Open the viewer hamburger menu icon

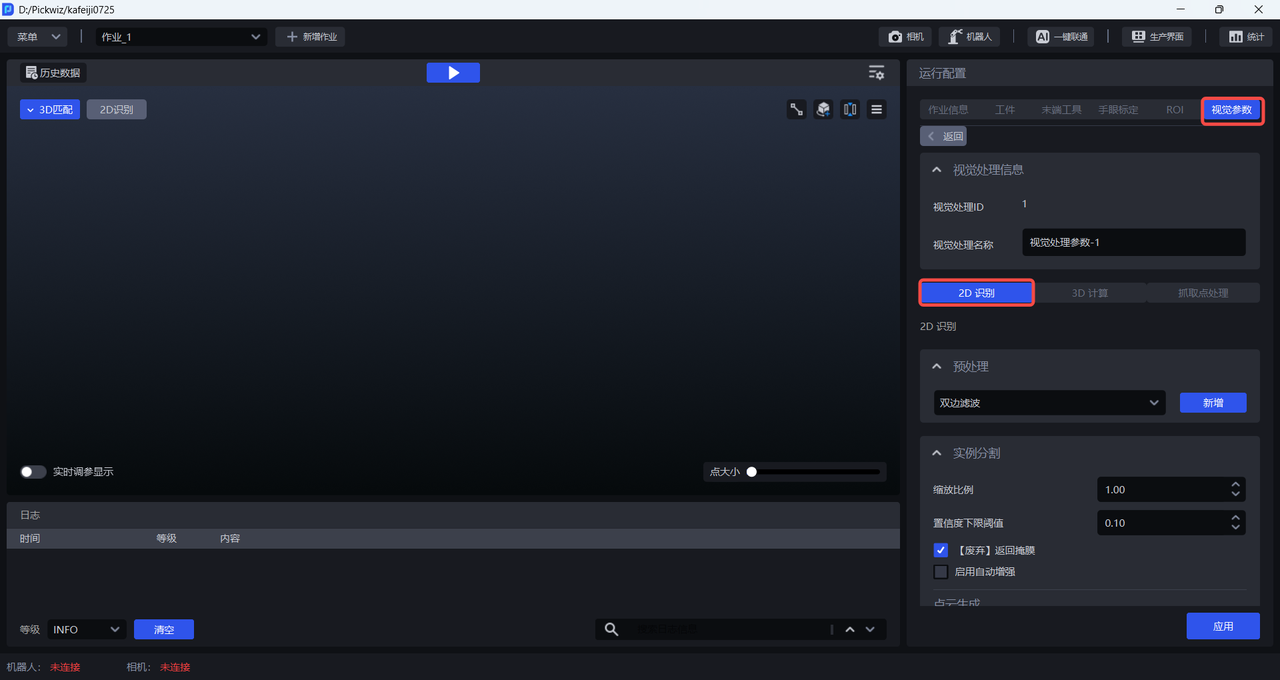pyautogui.click(x=877, y=110)
